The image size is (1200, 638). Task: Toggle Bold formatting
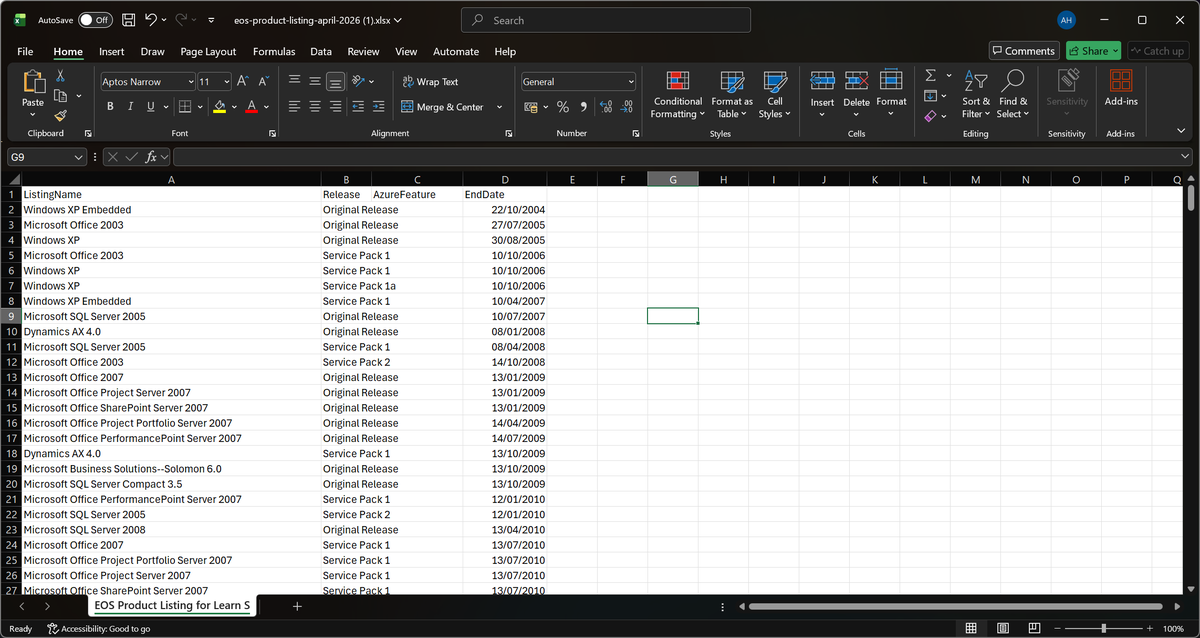110,107
